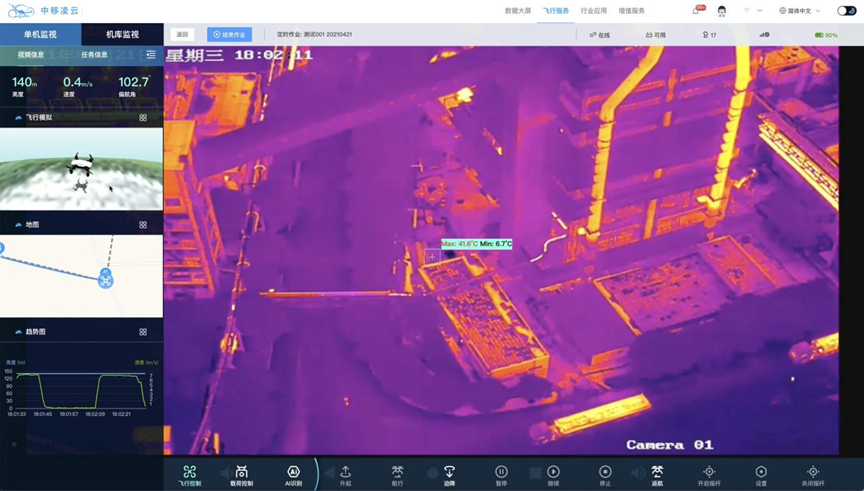Select the 飞行控制 flight control icon

[x=189, y=475]
